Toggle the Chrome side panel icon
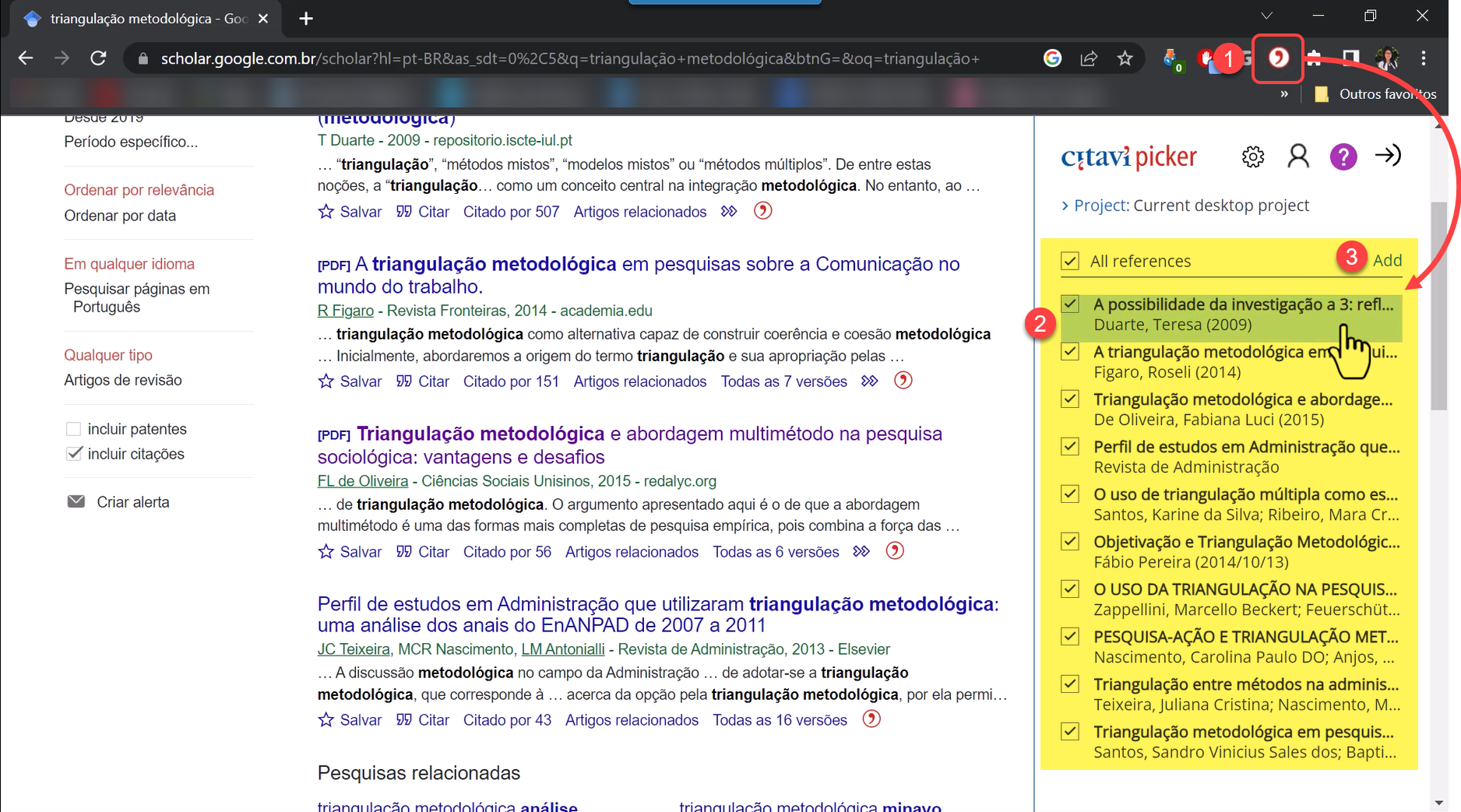Viewport: 1461px width, 812px height. (1351, 58)
